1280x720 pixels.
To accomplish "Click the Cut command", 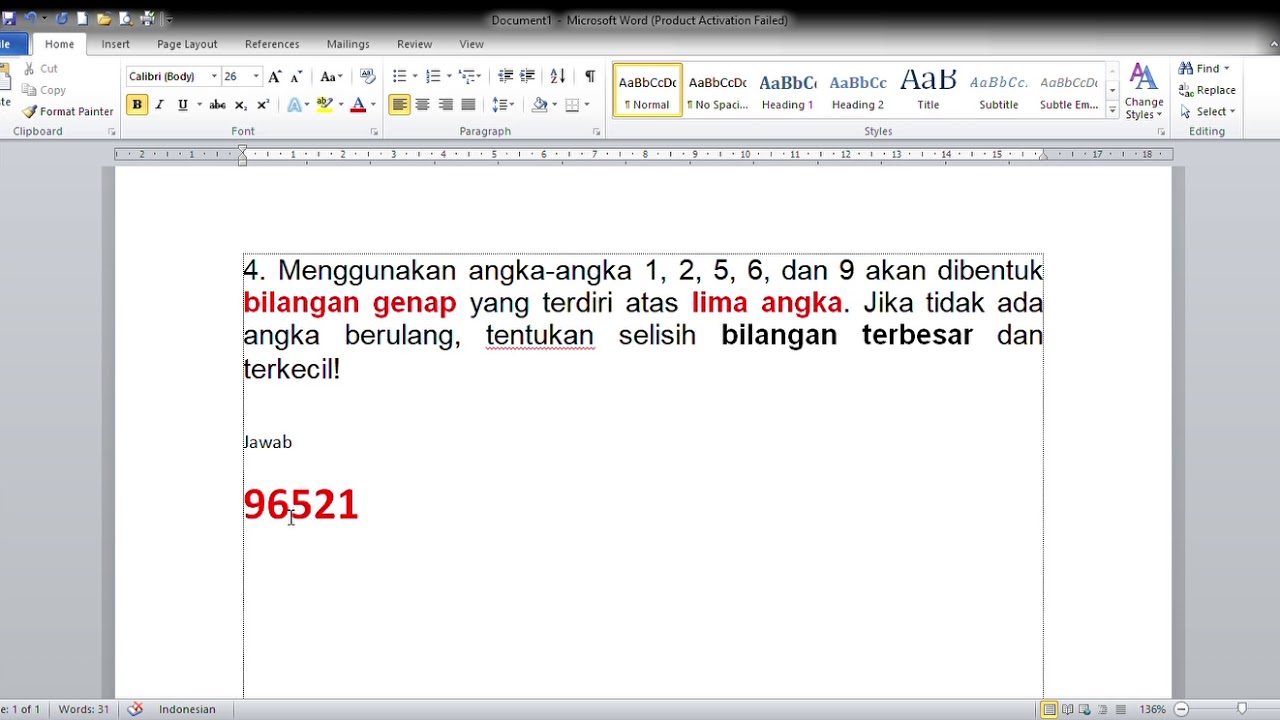I will (x=40, y=69).
